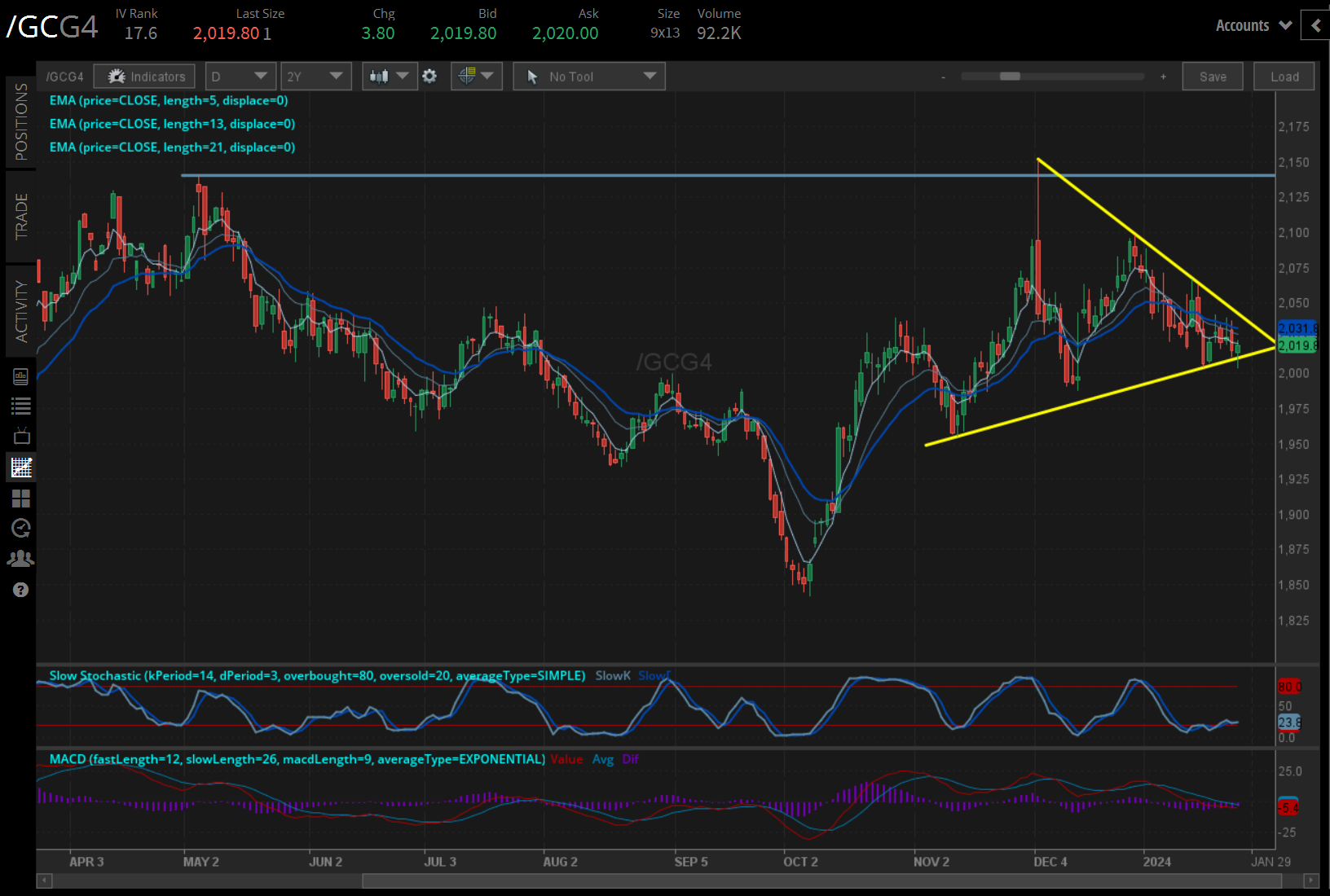Click the clock history icon in sidebar
The width and height of the screenshot is (1330, 896).
pos(21,528)
